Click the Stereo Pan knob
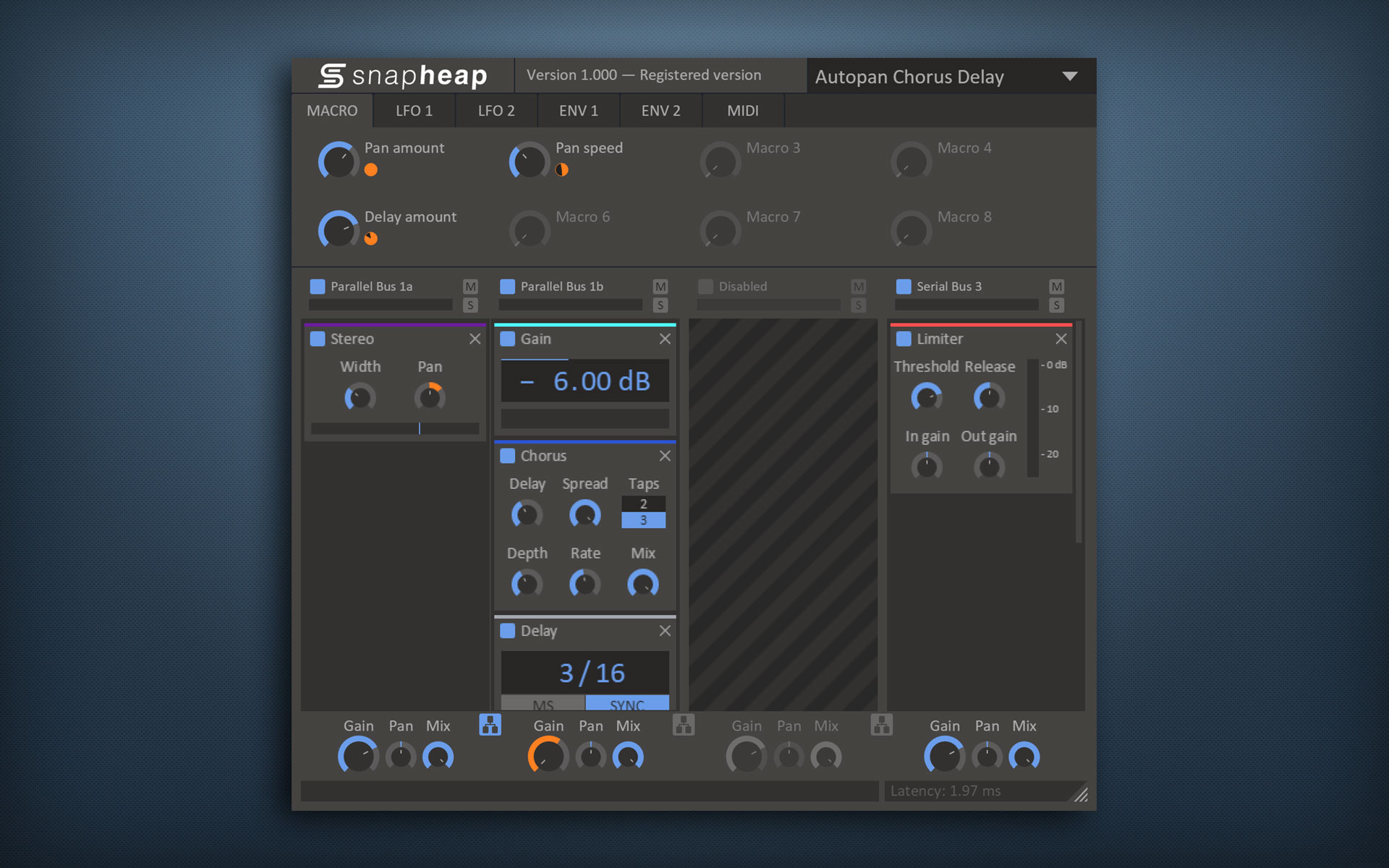The height and width of the screenshot is (868, 1389). point(430,397)
